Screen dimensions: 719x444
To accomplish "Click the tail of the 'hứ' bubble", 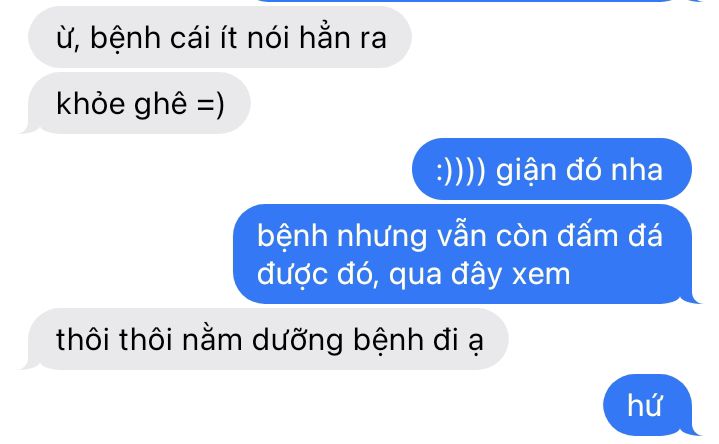I will (691, 430).
